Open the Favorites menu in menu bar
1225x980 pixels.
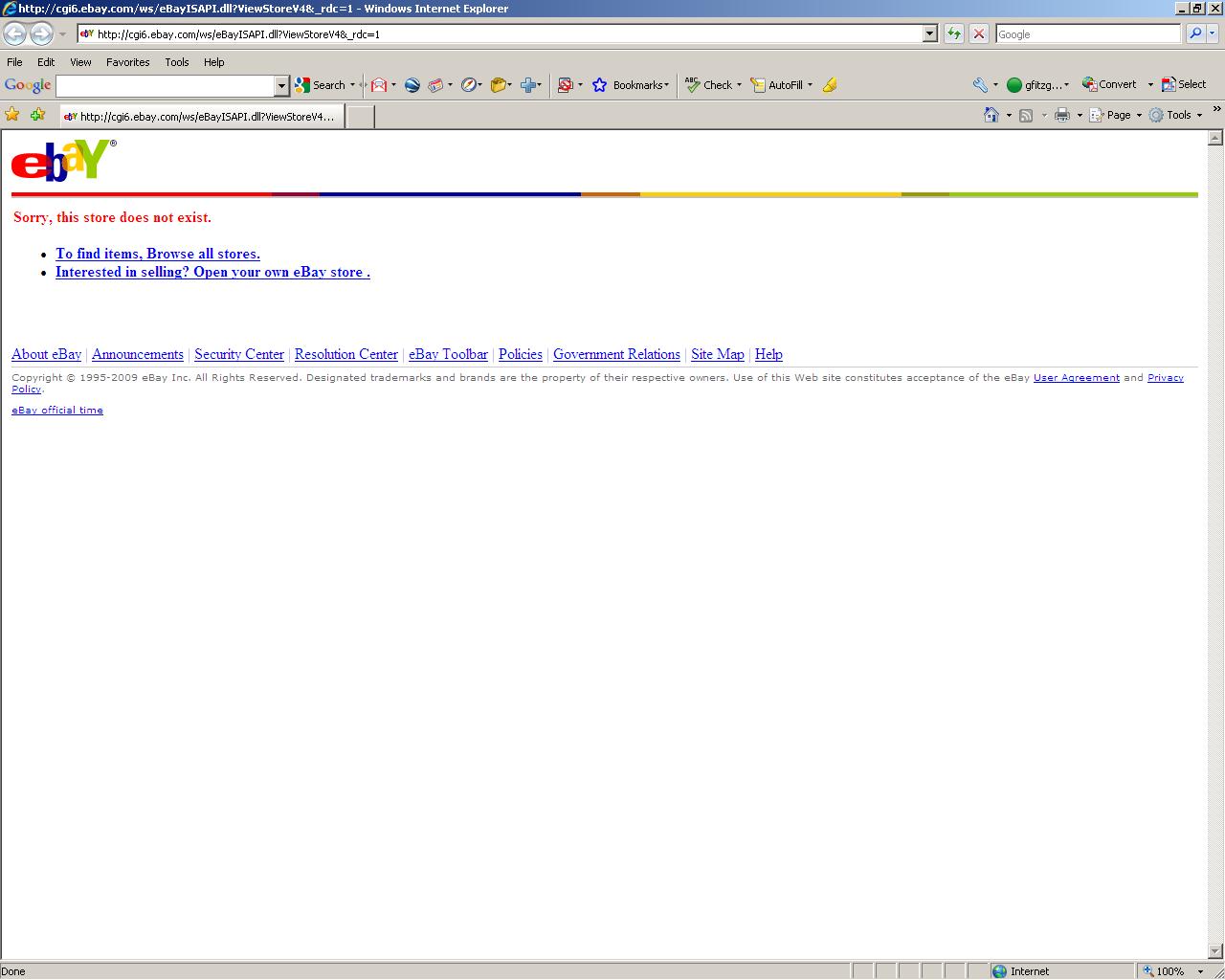click(x=127, y=62)
